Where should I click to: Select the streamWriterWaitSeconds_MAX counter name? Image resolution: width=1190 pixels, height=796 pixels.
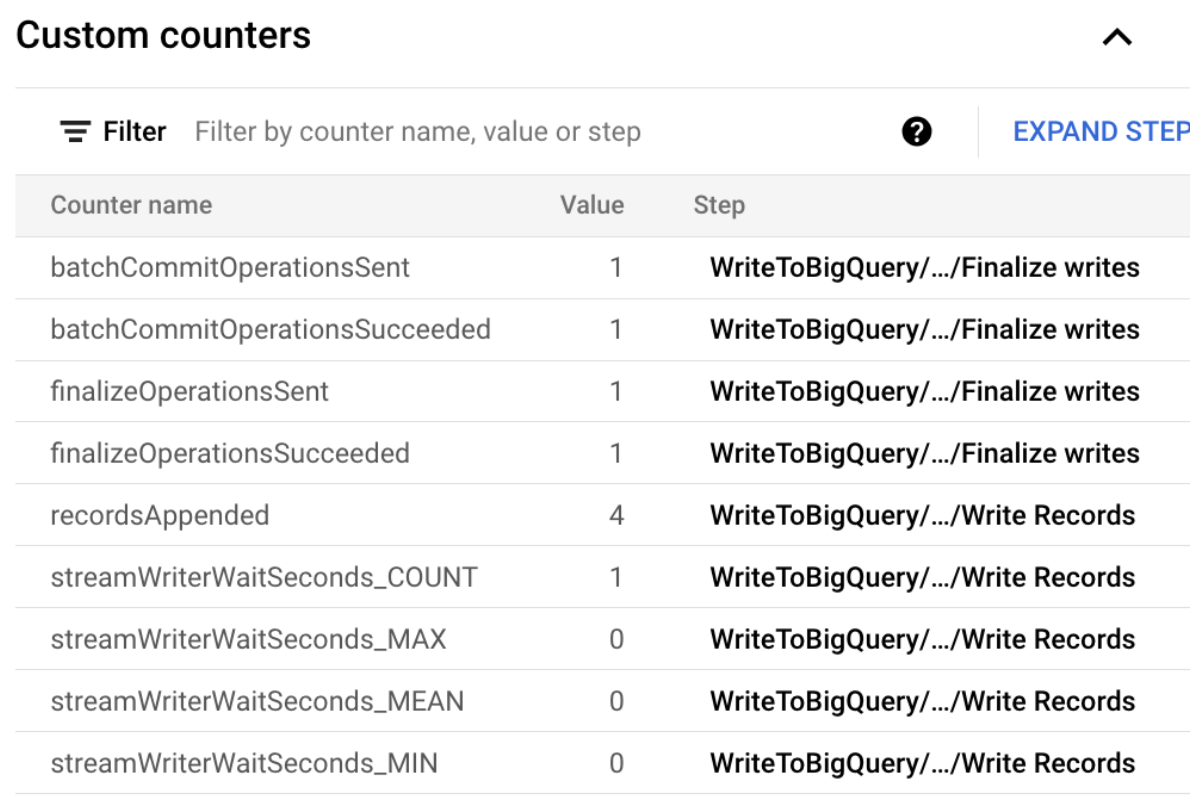tap(248, 639)
